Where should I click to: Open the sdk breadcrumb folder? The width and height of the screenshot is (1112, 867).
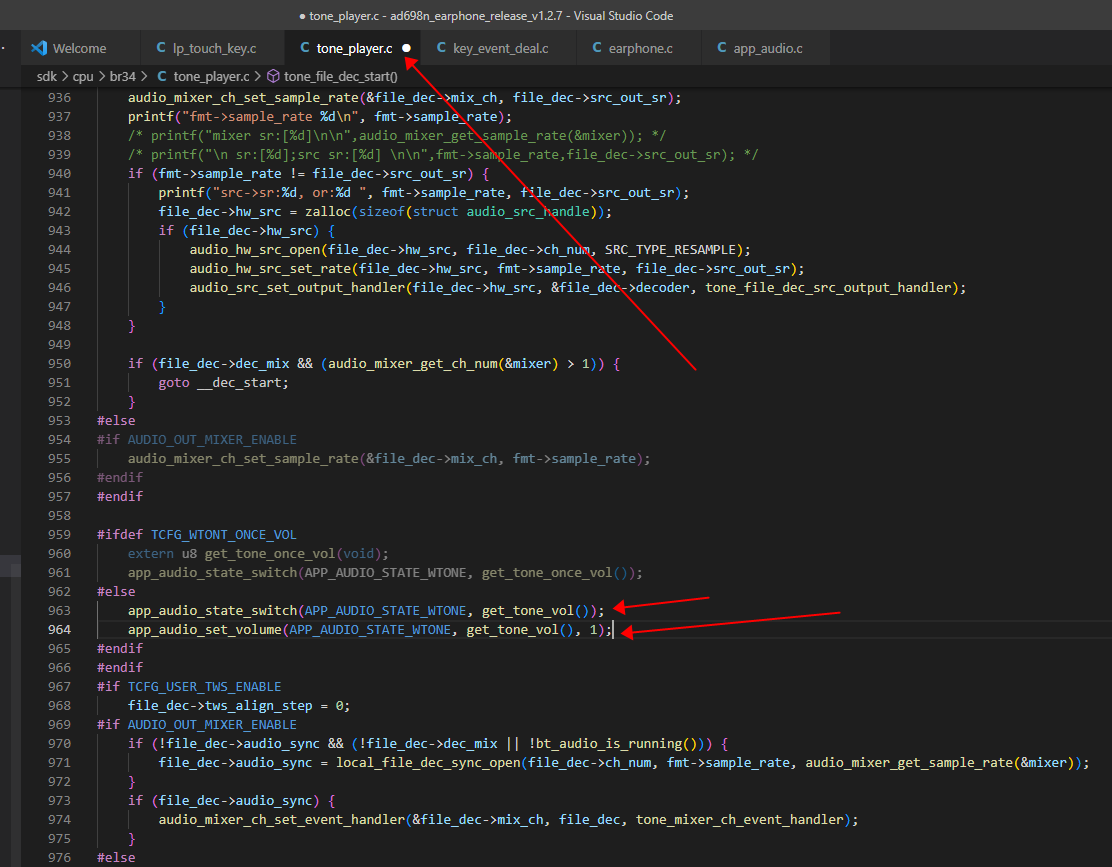click(47, 77)
